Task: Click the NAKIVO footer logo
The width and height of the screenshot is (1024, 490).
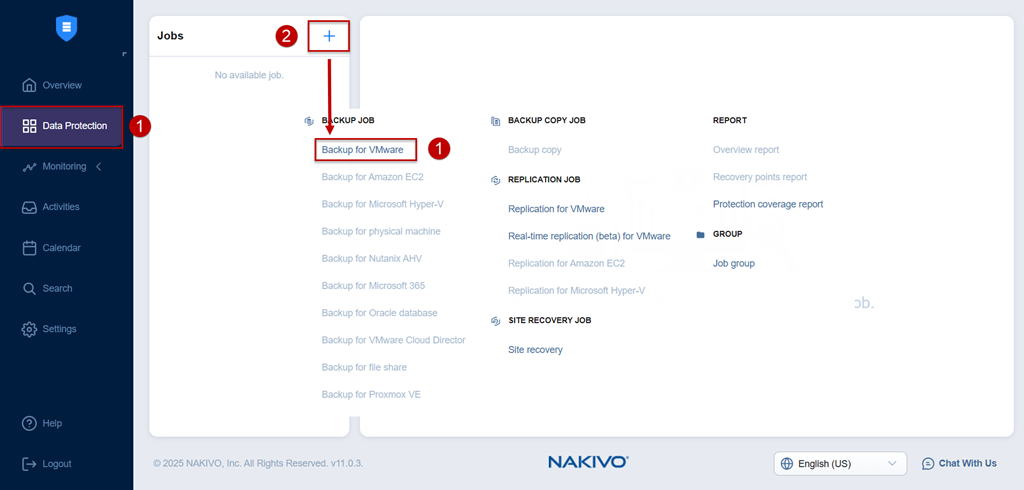Action: point(588,463)
